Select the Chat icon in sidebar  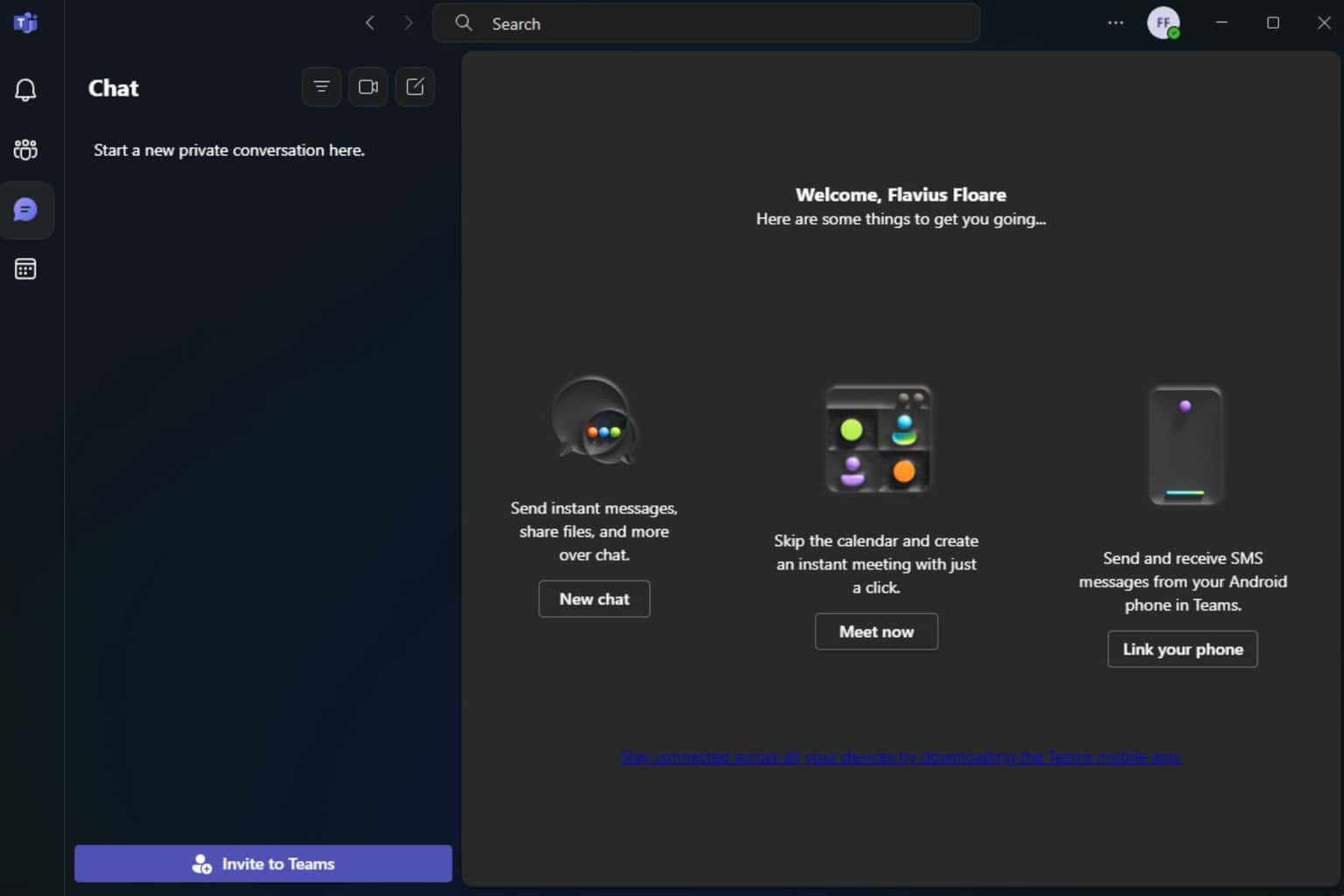point(25,210)
